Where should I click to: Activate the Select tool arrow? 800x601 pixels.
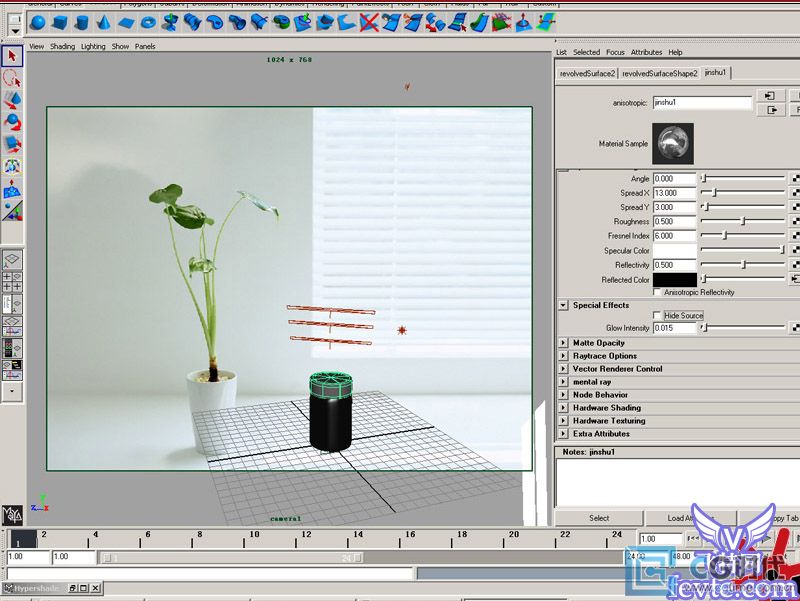point(12,56)
